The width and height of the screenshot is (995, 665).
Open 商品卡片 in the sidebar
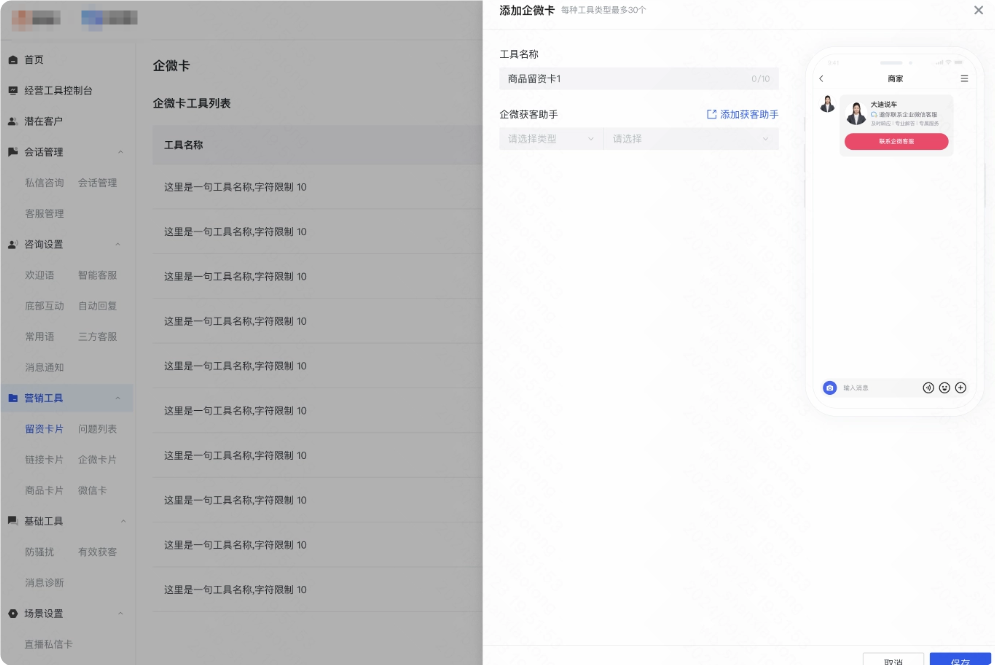click(44, 491)
